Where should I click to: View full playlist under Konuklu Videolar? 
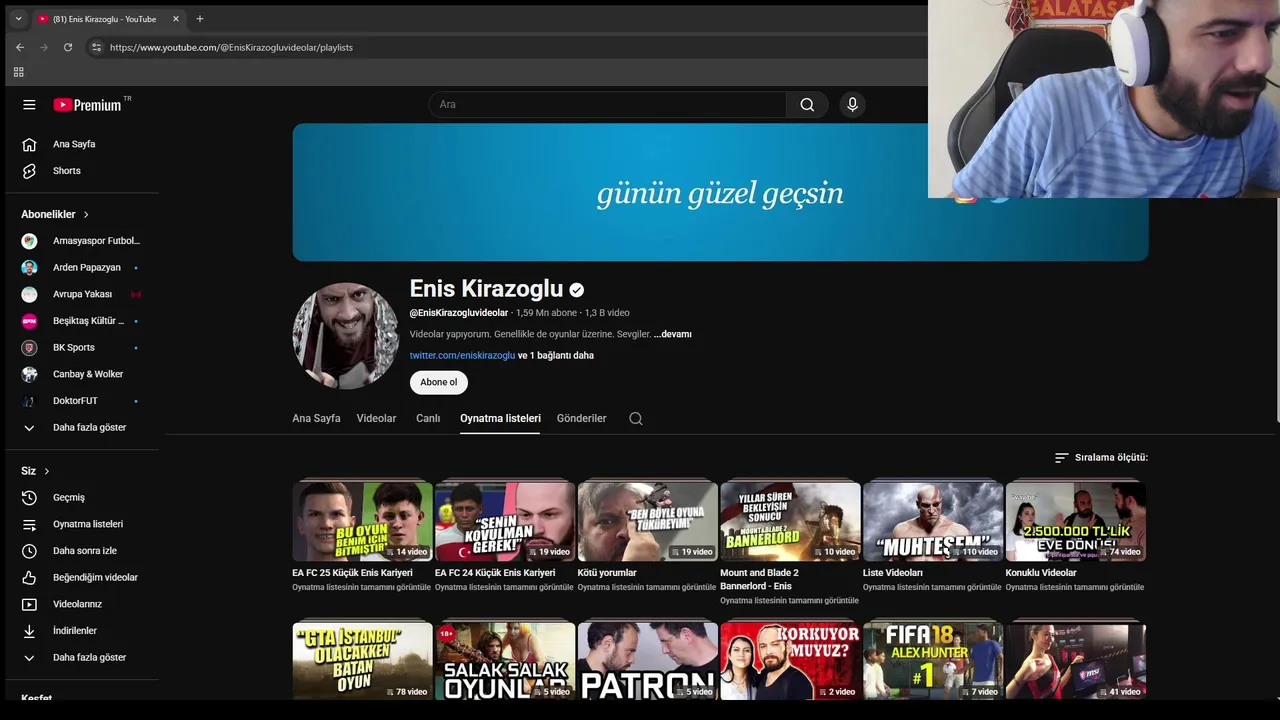coord(1075,587)
